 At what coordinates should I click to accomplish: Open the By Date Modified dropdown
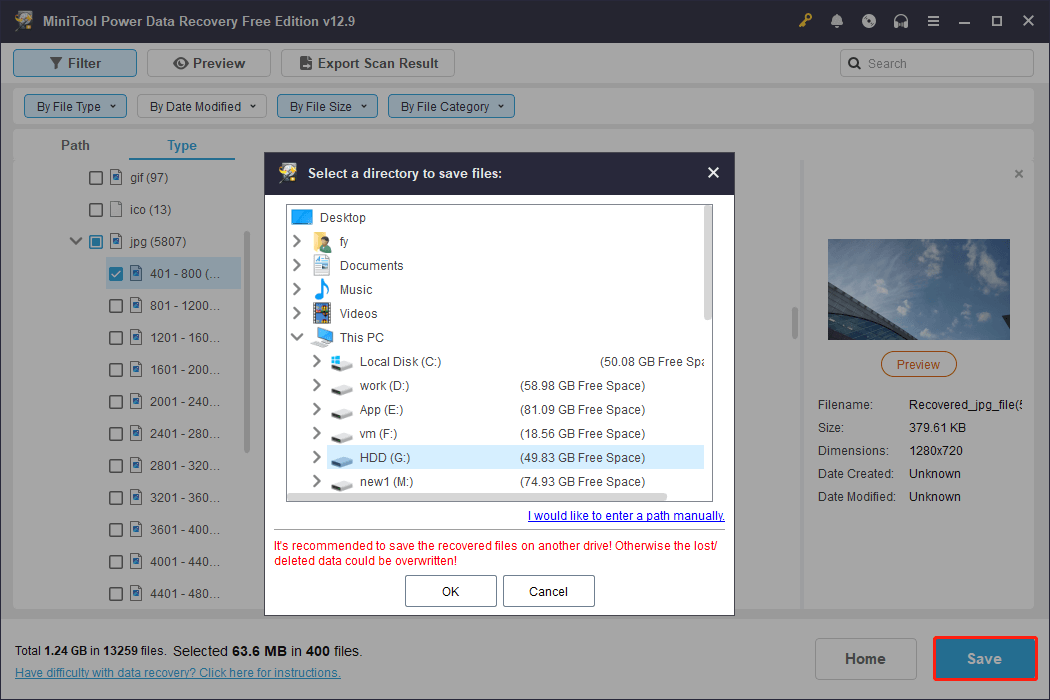202,106
